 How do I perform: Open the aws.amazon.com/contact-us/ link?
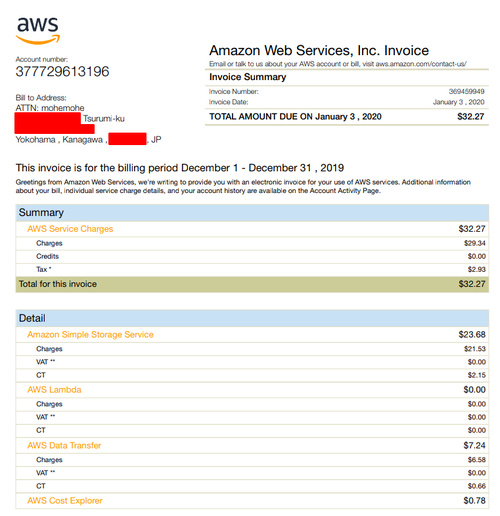(x=421, y=64)
